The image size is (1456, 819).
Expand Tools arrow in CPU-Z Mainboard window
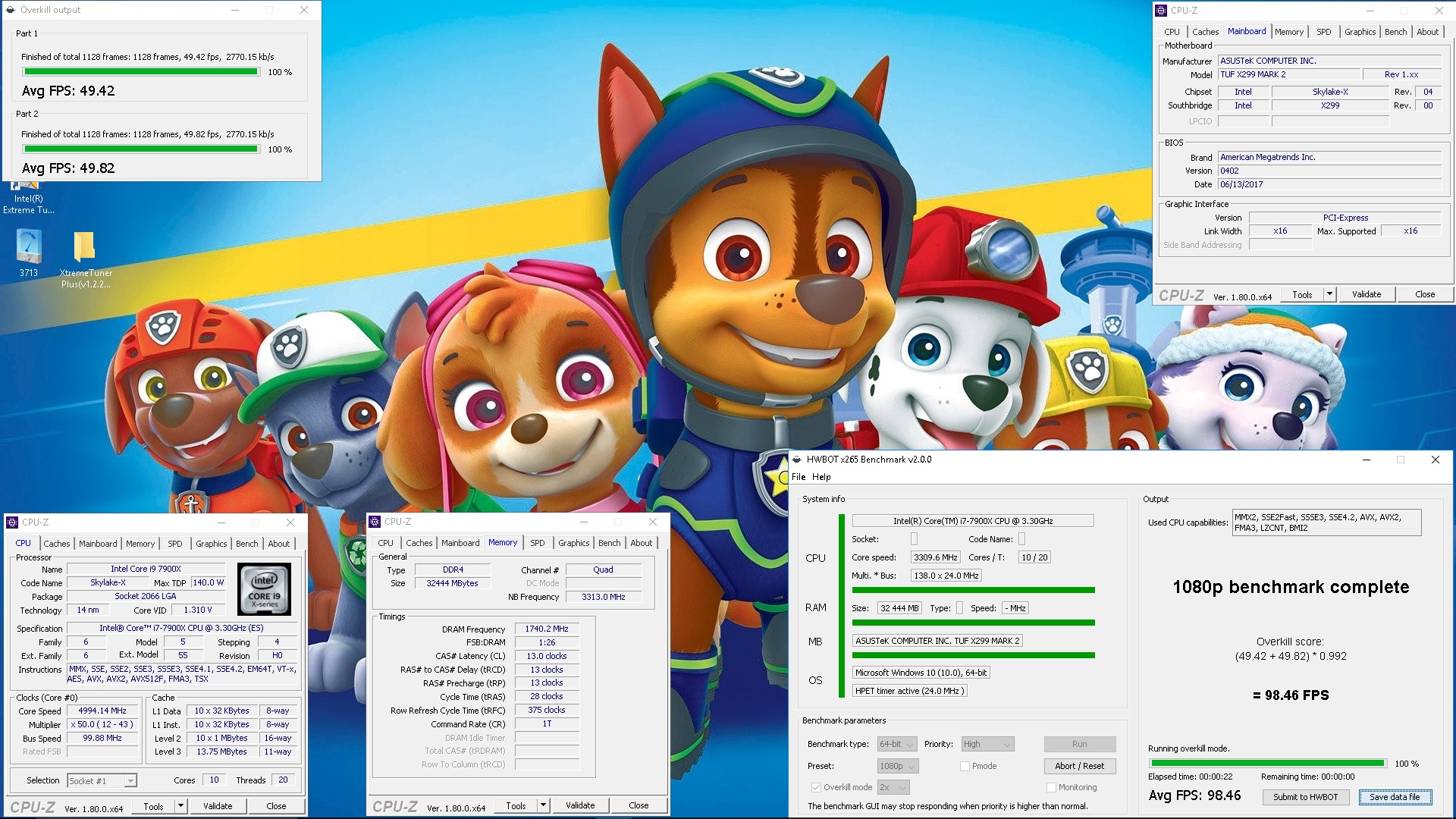click(x=1329, y=294)
